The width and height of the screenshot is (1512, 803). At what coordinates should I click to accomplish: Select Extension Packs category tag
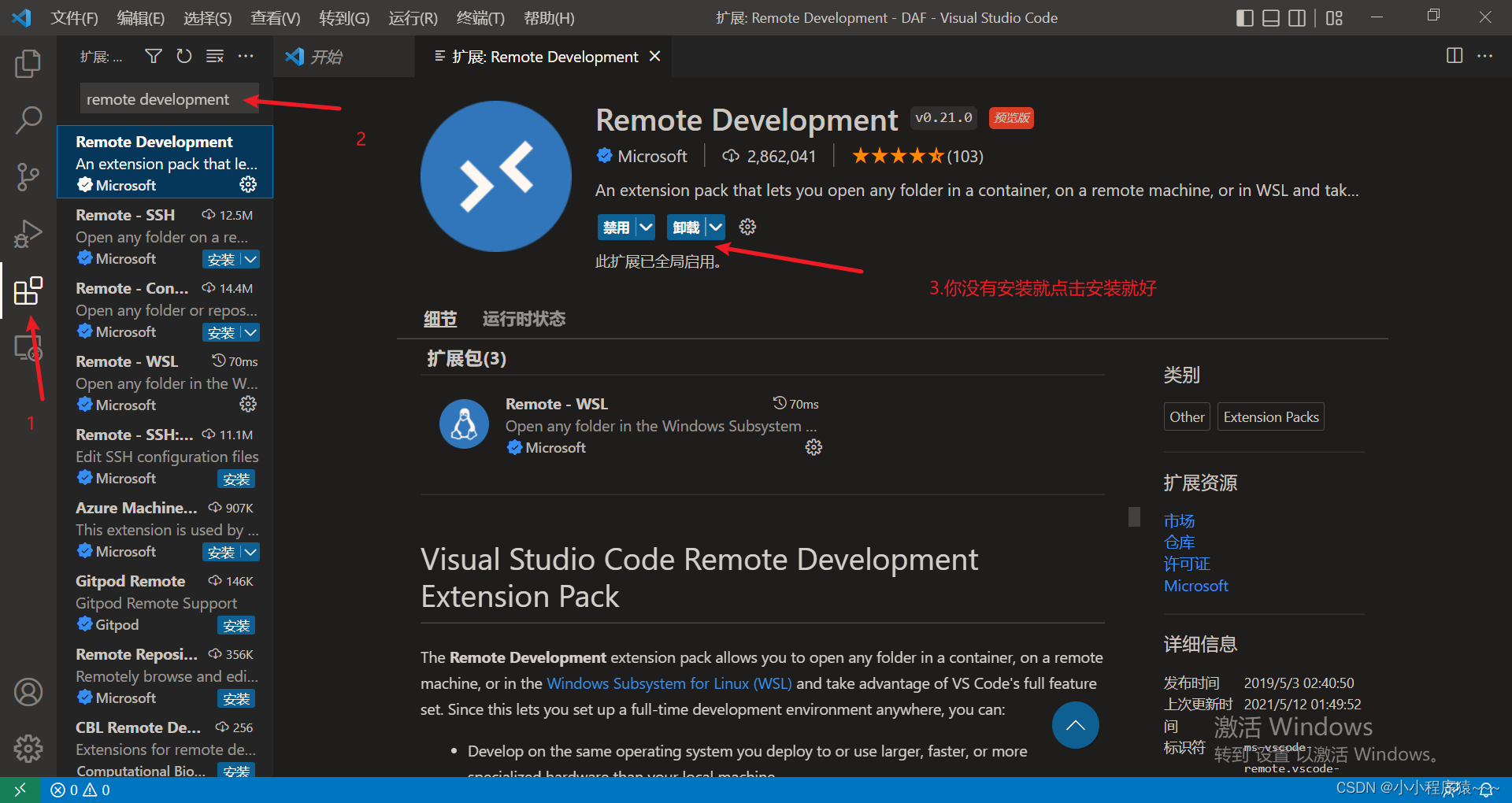[1271, 417]
